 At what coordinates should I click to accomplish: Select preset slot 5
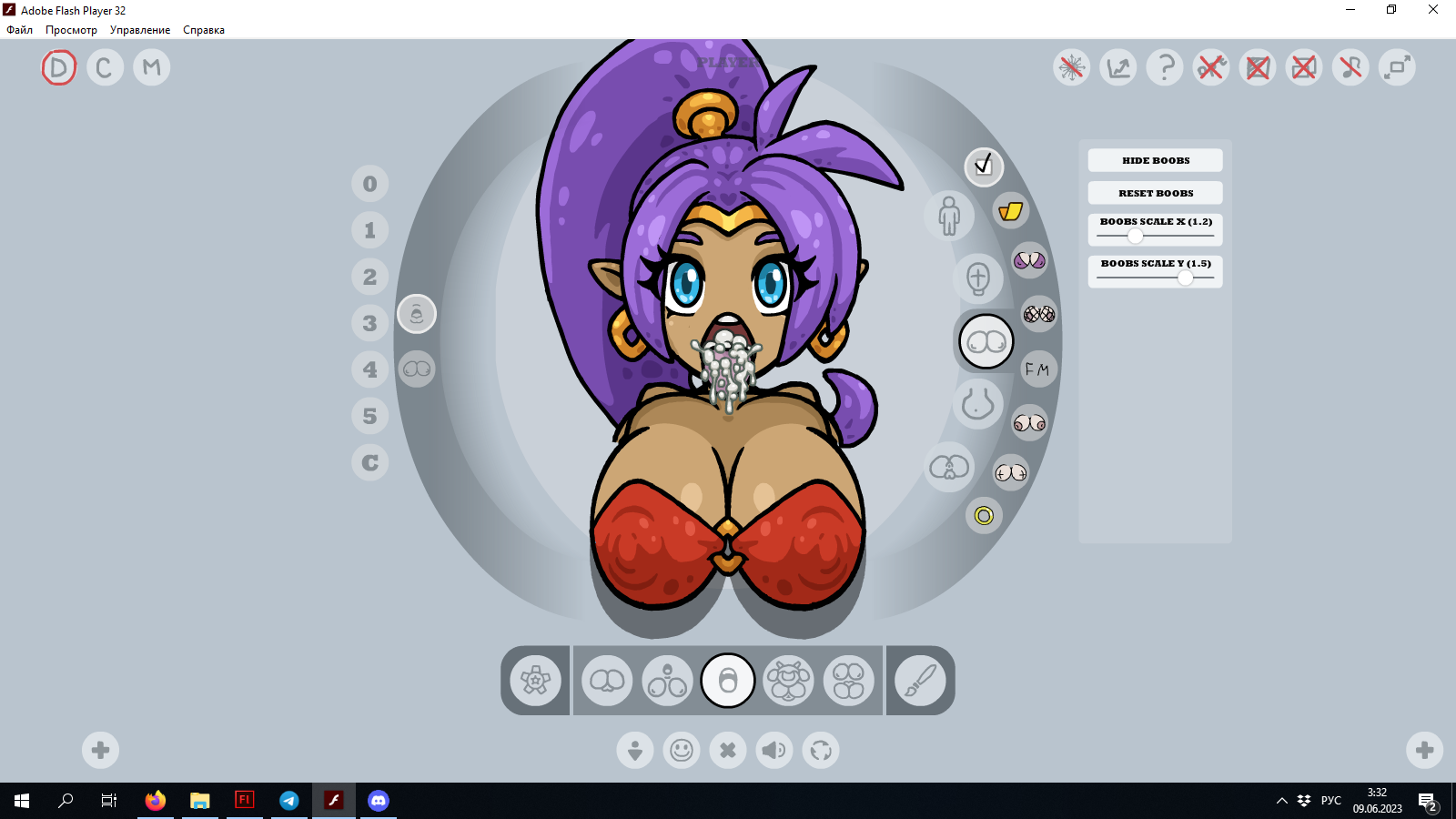tap(370, 416)
